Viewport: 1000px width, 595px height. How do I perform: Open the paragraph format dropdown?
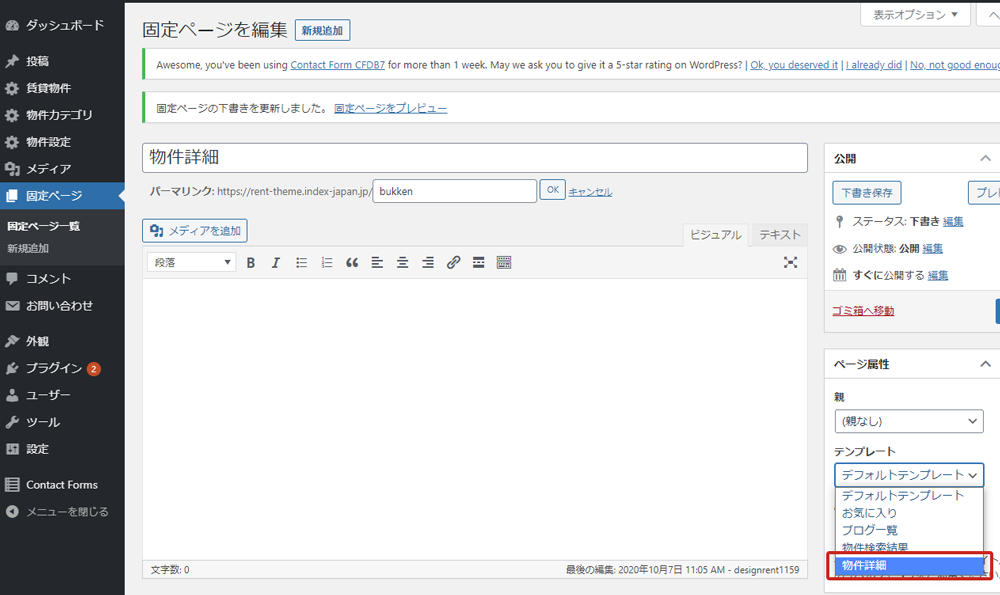pyautogui.click(x=192, y=263)
